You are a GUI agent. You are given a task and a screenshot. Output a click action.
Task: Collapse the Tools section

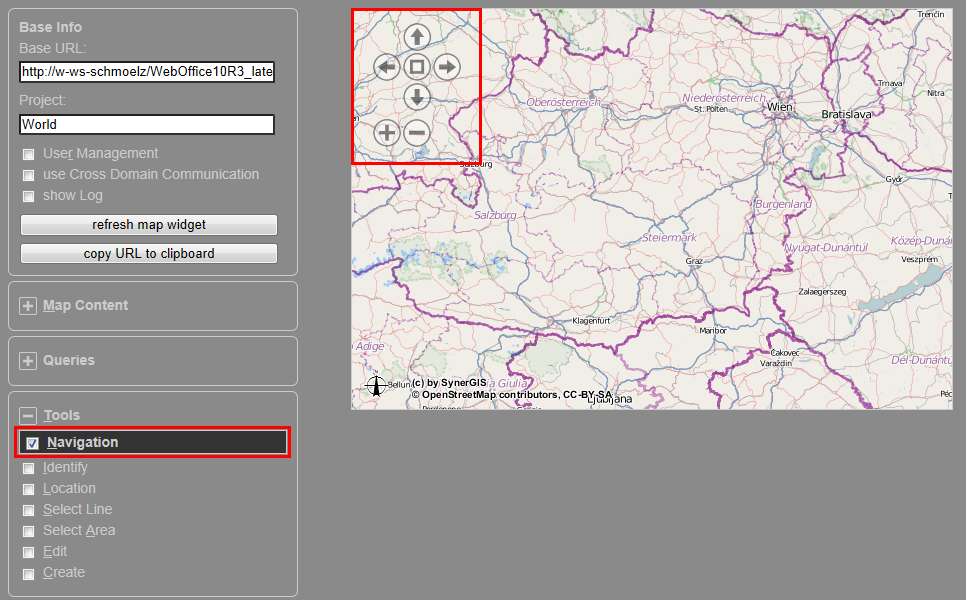(x=28, y=415)
